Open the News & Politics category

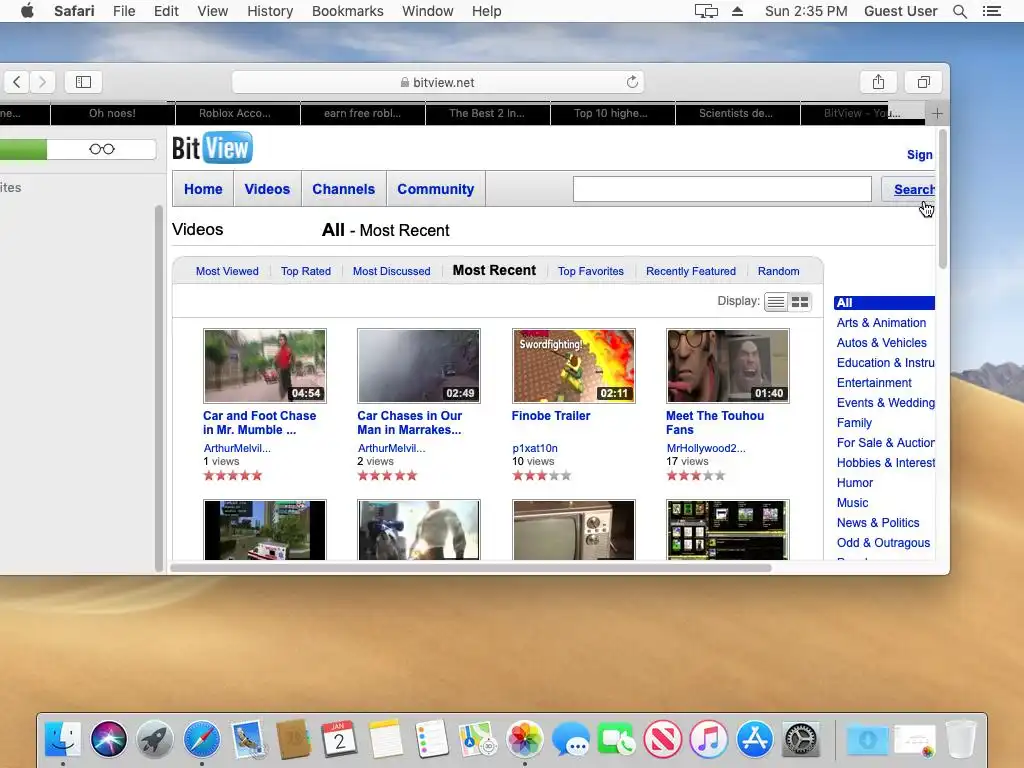coord(878,522)
